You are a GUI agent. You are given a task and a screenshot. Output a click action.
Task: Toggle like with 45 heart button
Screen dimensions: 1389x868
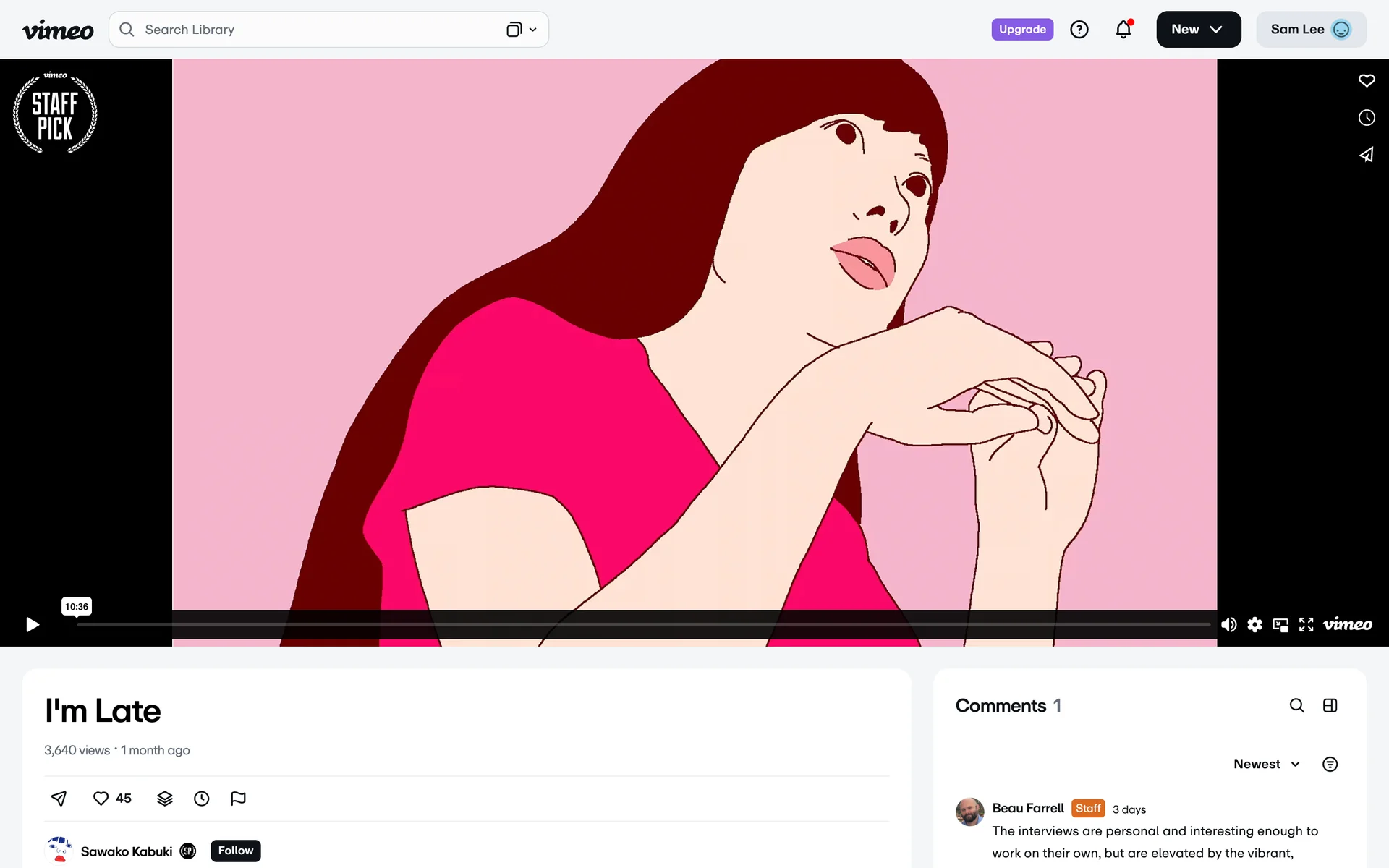coord(112,799)
